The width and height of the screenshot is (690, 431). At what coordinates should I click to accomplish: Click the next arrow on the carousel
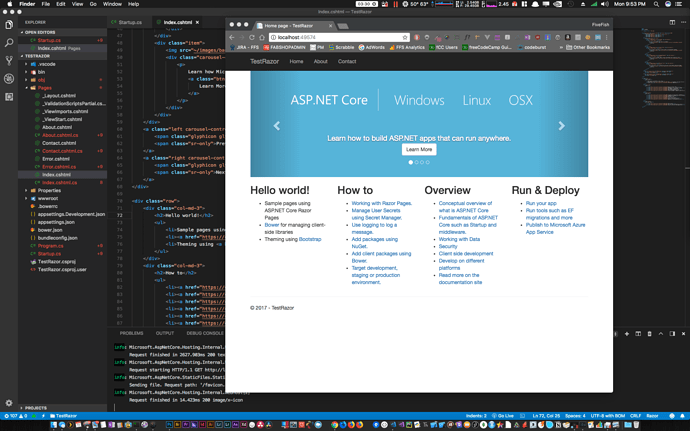click(x=562, y=126)
